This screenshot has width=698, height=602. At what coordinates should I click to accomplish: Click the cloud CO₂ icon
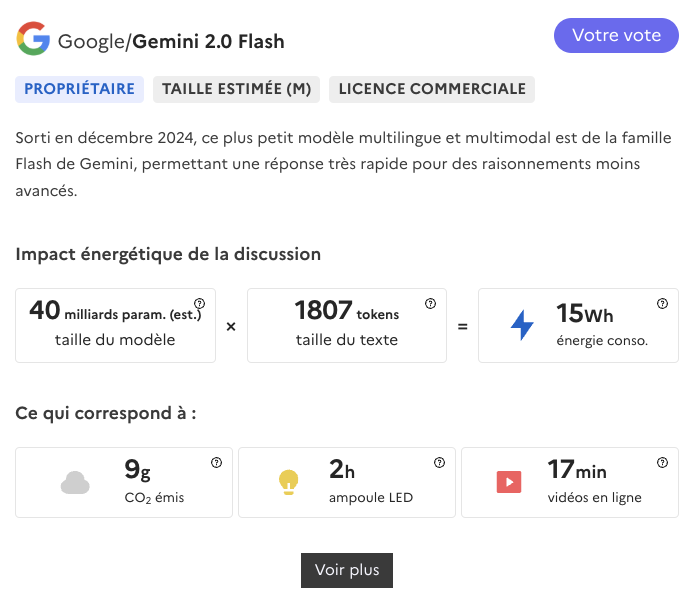click(75, 483)
